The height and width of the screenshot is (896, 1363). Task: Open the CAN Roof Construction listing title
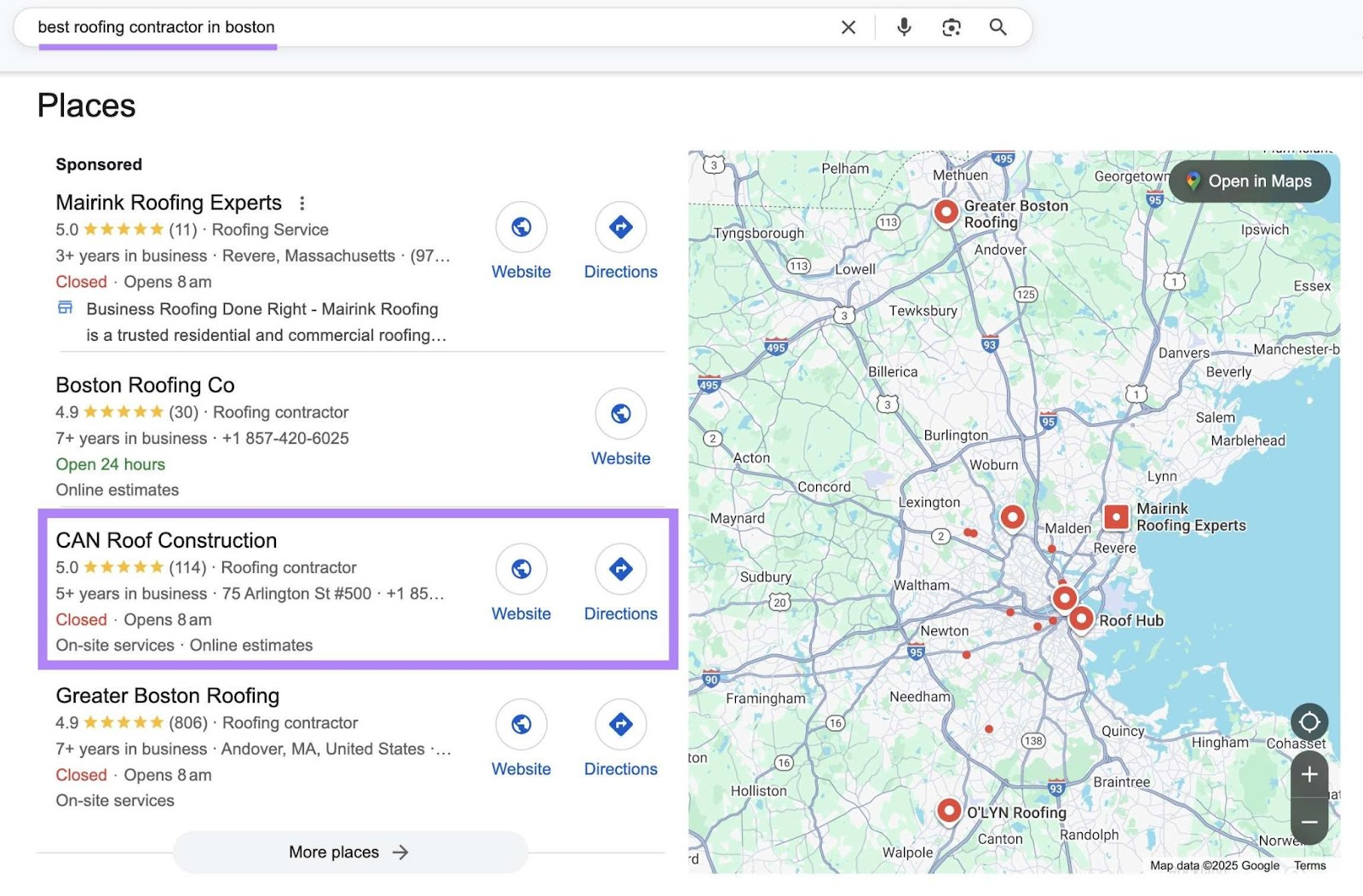click(166, 541)
